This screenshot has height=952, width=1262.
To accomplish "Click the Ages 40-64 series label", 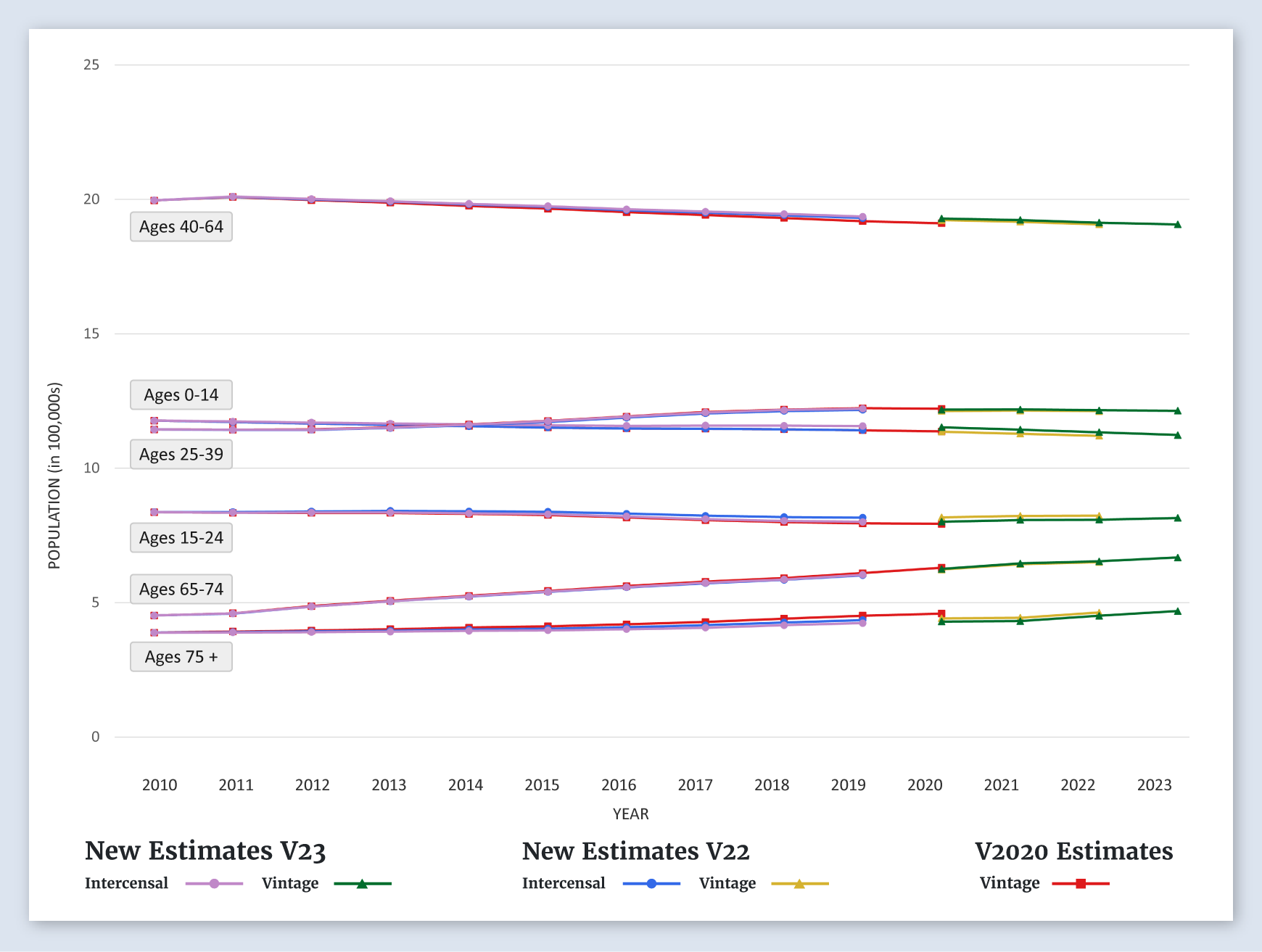I will [181, 227].
